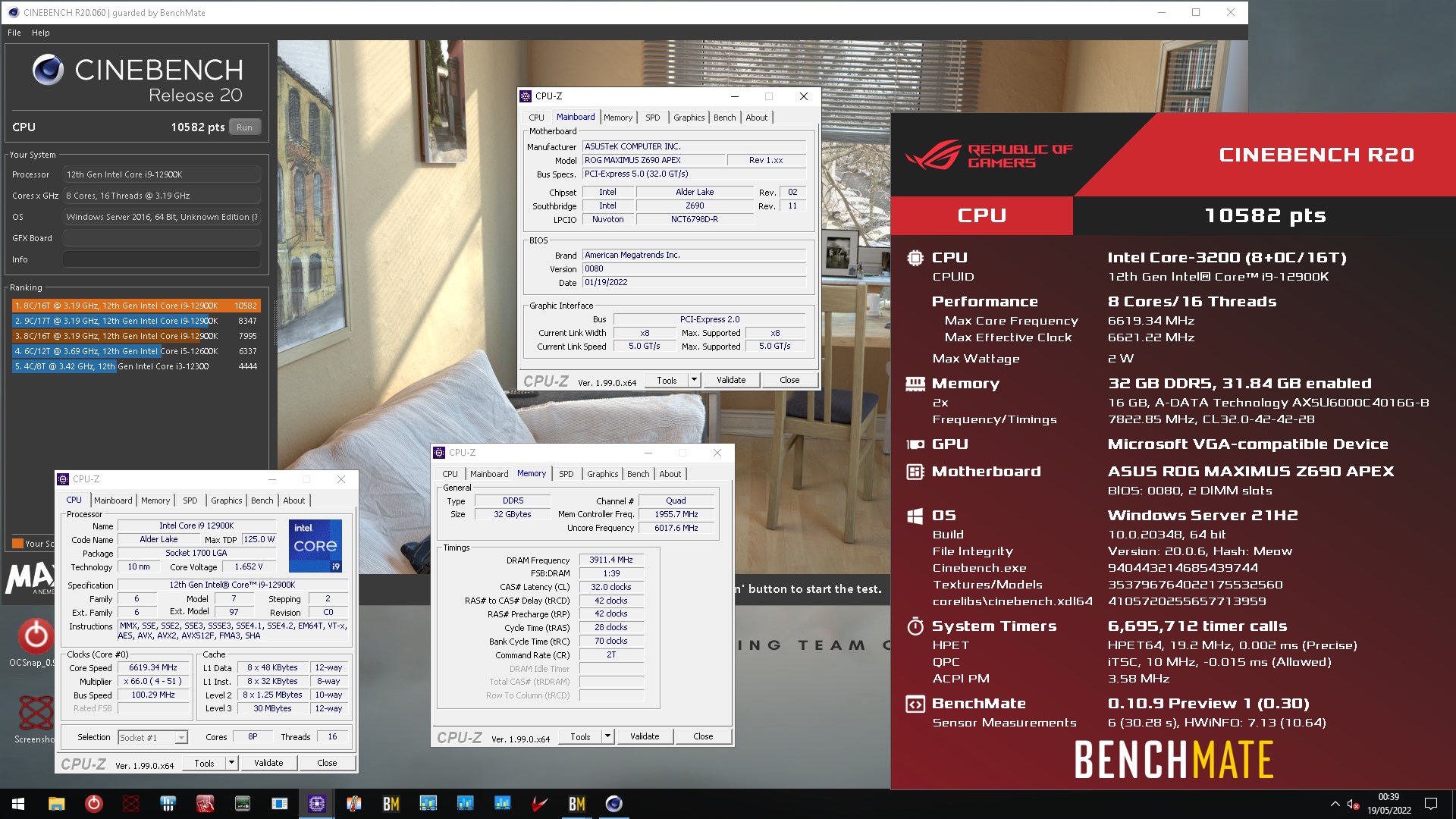Click Tools button in Memory CPU-Z window

[x=580, y=736]
